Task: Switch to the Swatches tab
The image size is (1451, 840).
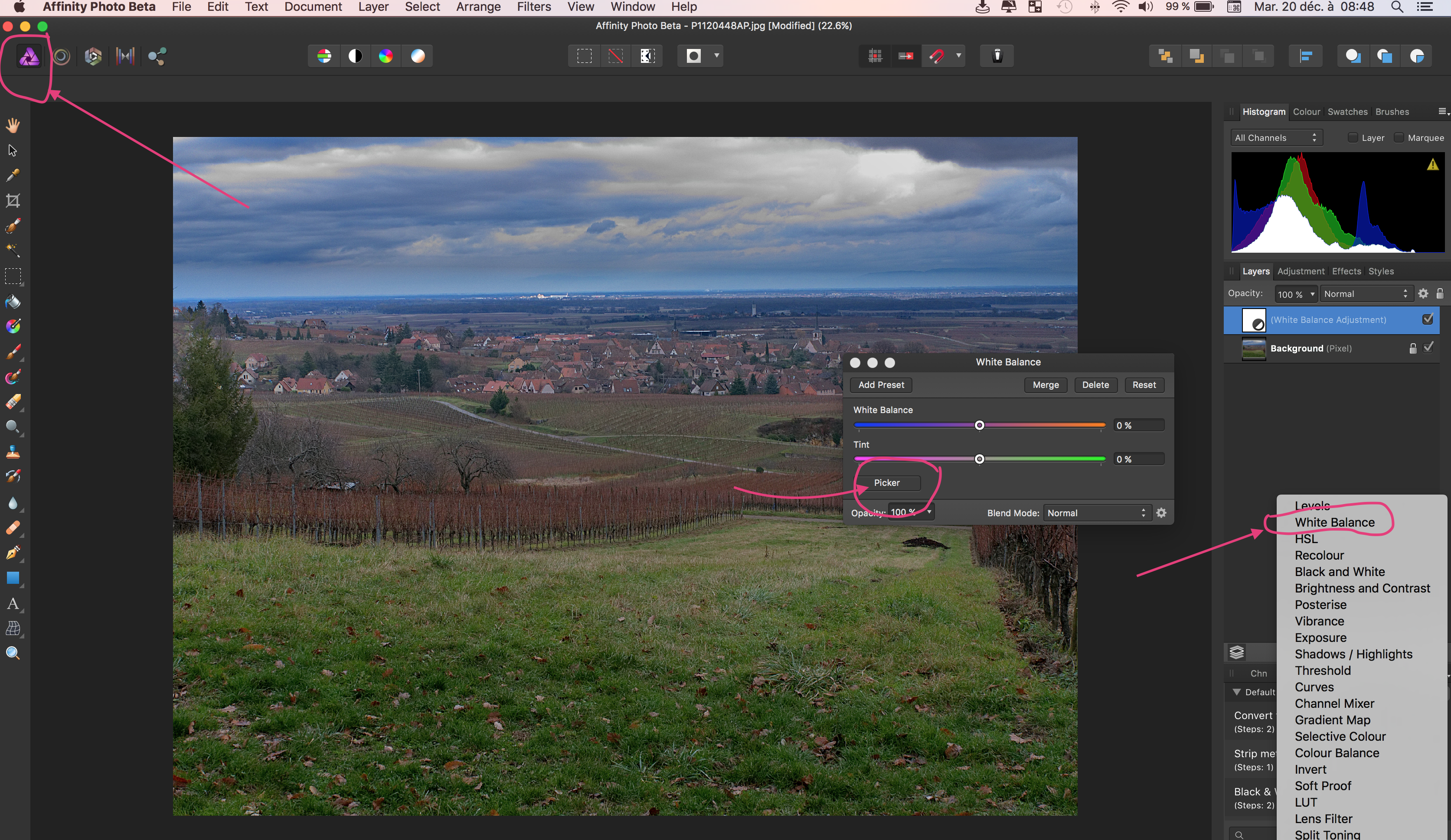Action: click(1347, 112)
